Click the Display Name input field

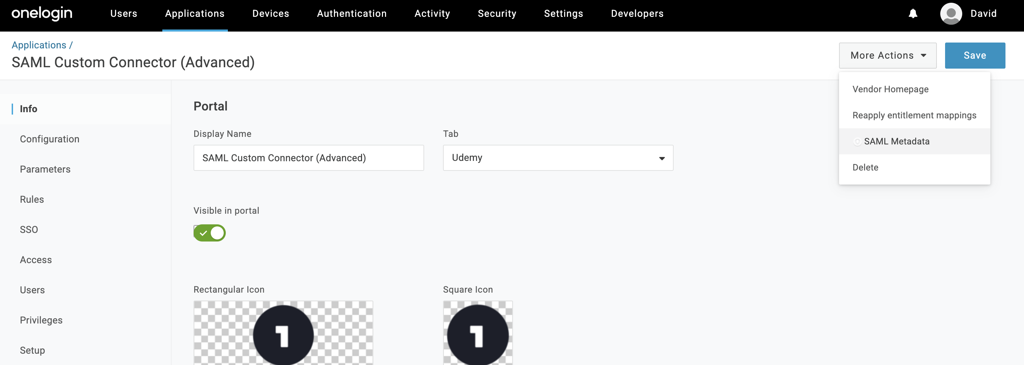pos(309,158)
